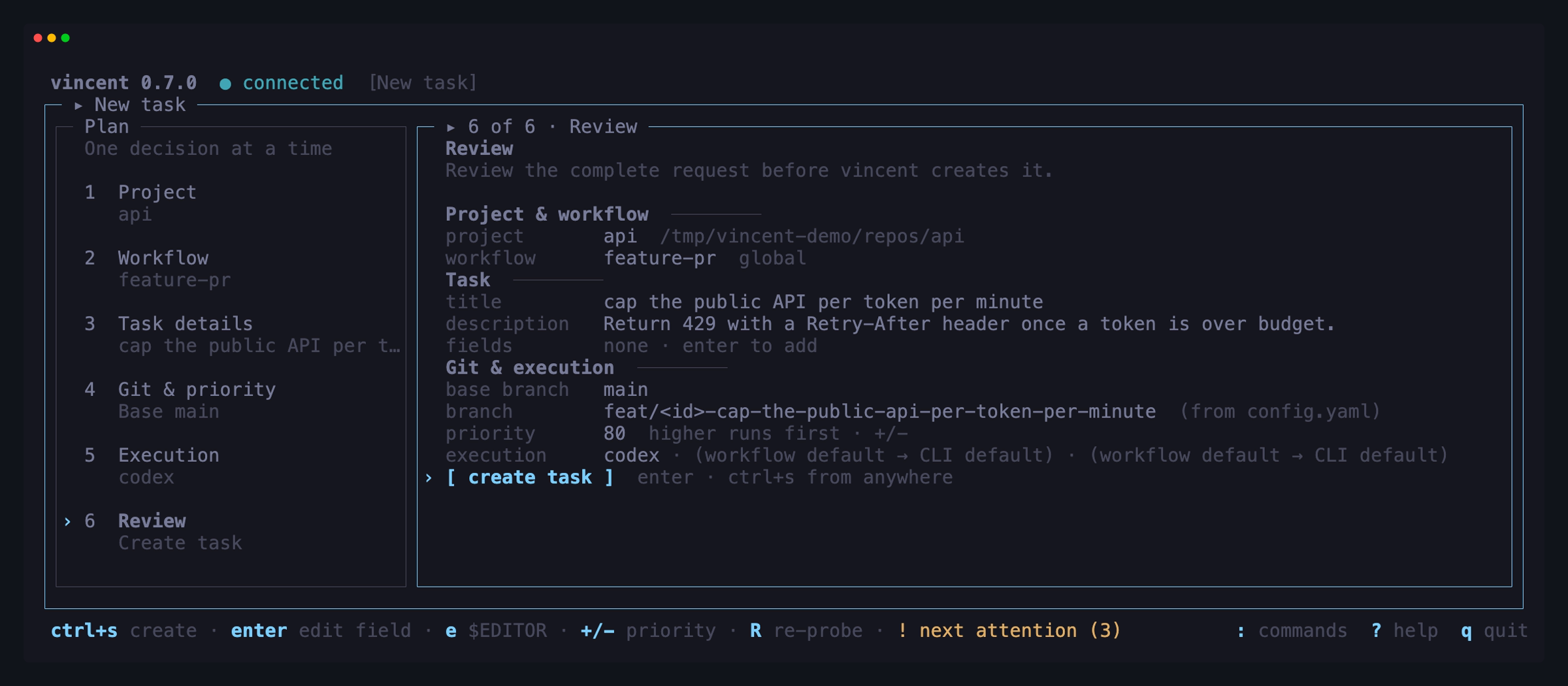The height and width of the screenshot is (686, 1568).
Task: Click 'R re-probe' footer shortcut
Action: point(806,631)
